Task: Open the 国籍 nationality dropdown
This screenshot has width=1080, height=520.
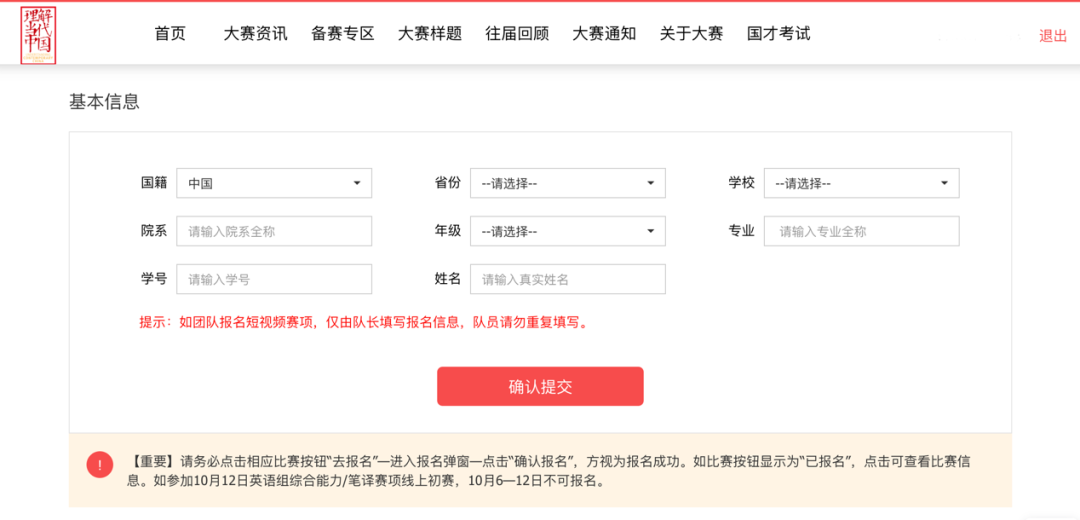Action: [274, 183]
